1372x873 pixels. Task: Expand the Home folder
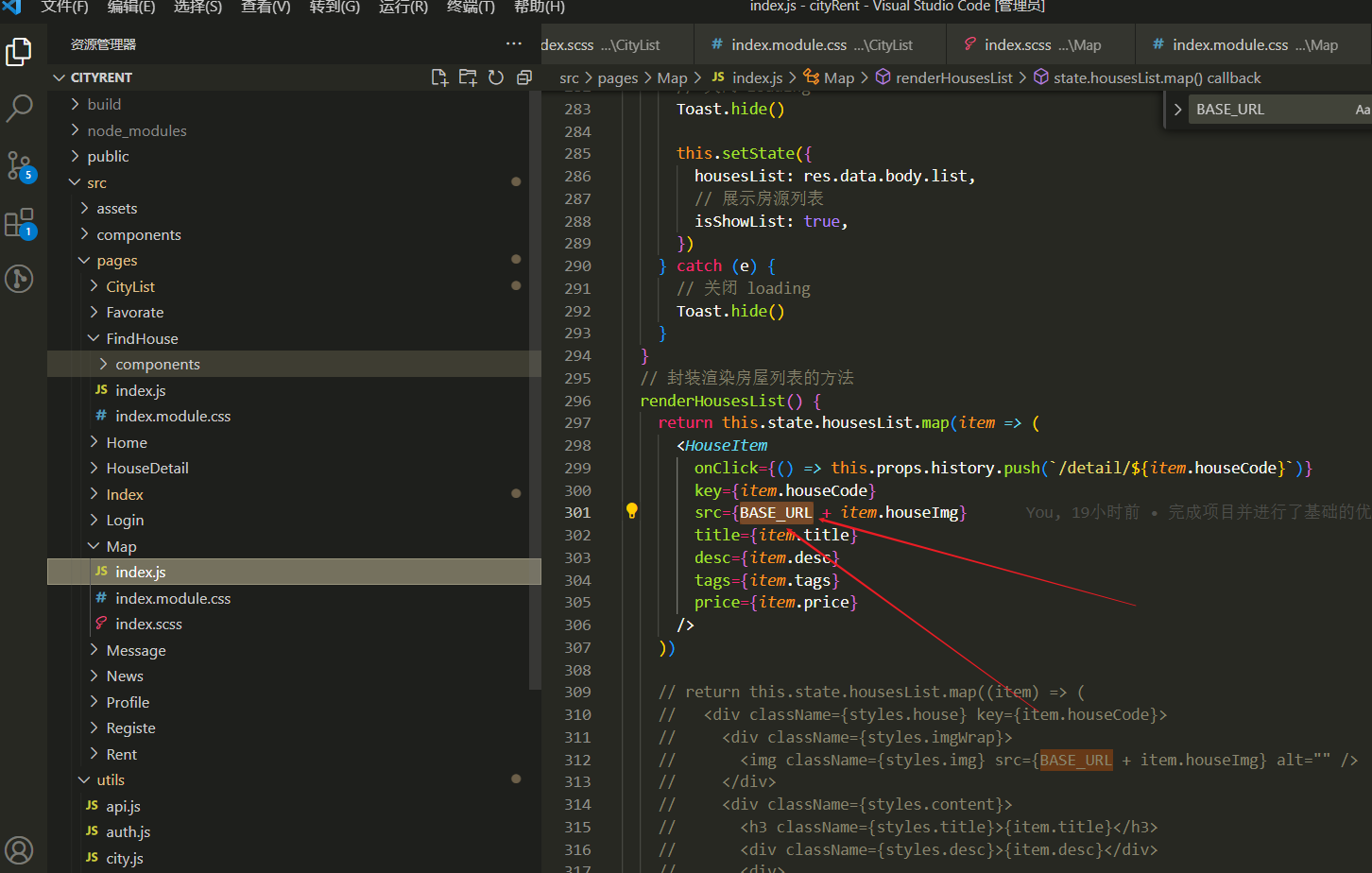[295, 442]
